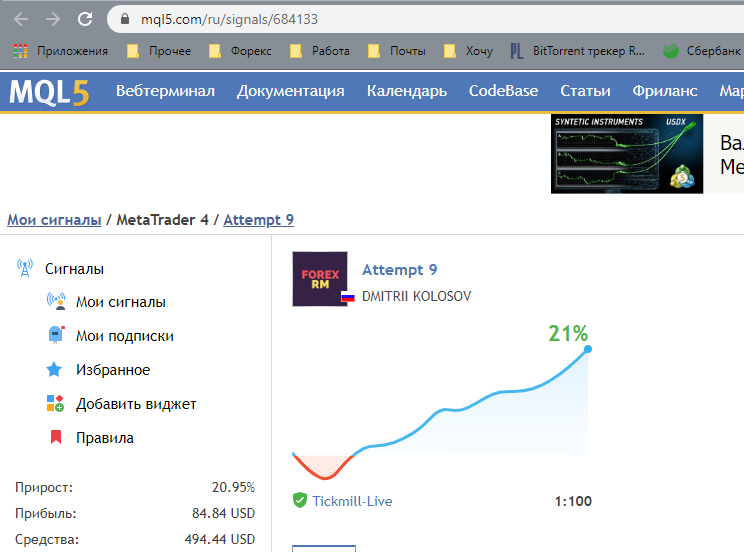
Task: Open the Сбербанк bookmark
Action: tap(702, 51)
